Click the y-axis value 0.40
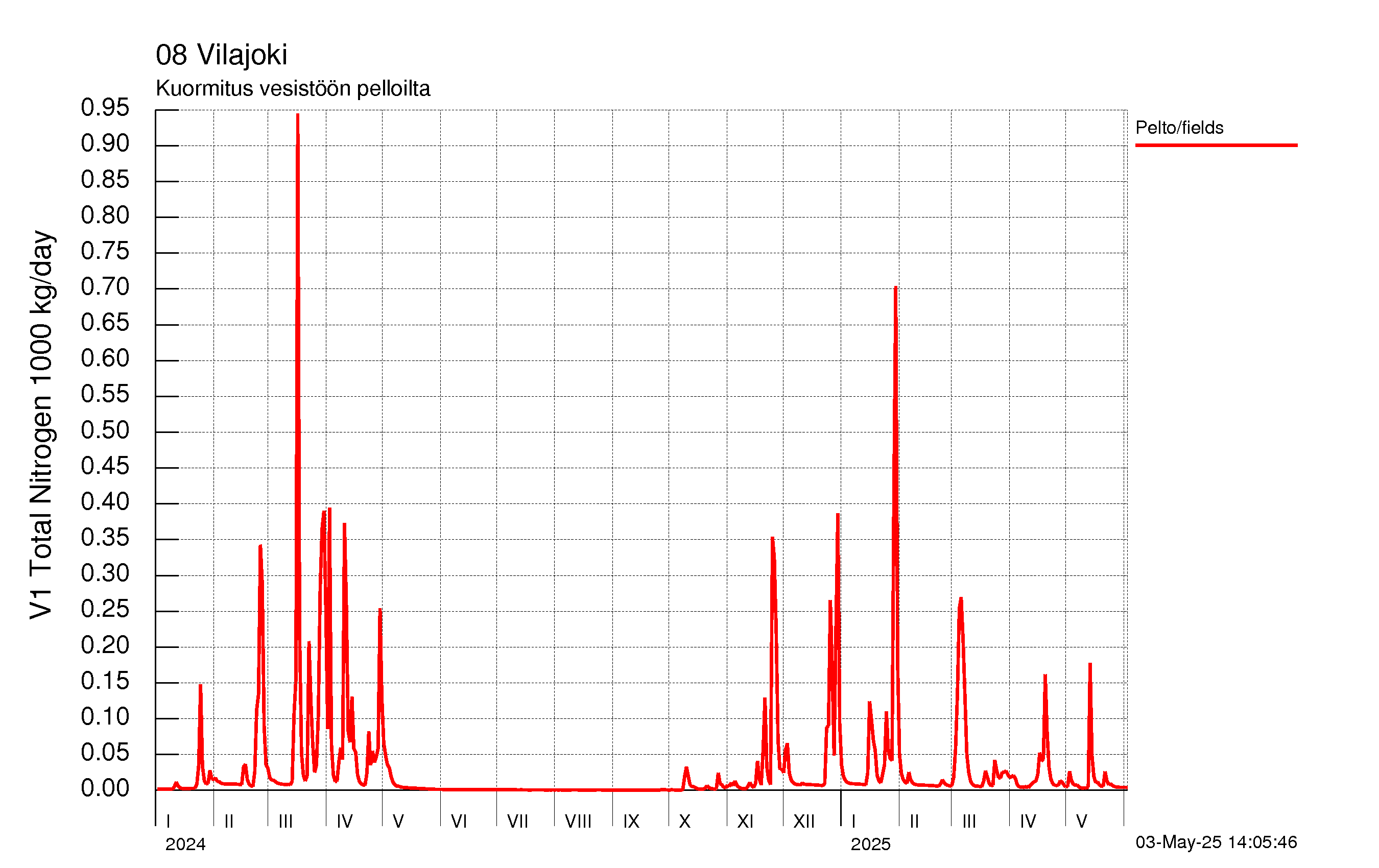 pyautogui.click(x=105, y=501)
